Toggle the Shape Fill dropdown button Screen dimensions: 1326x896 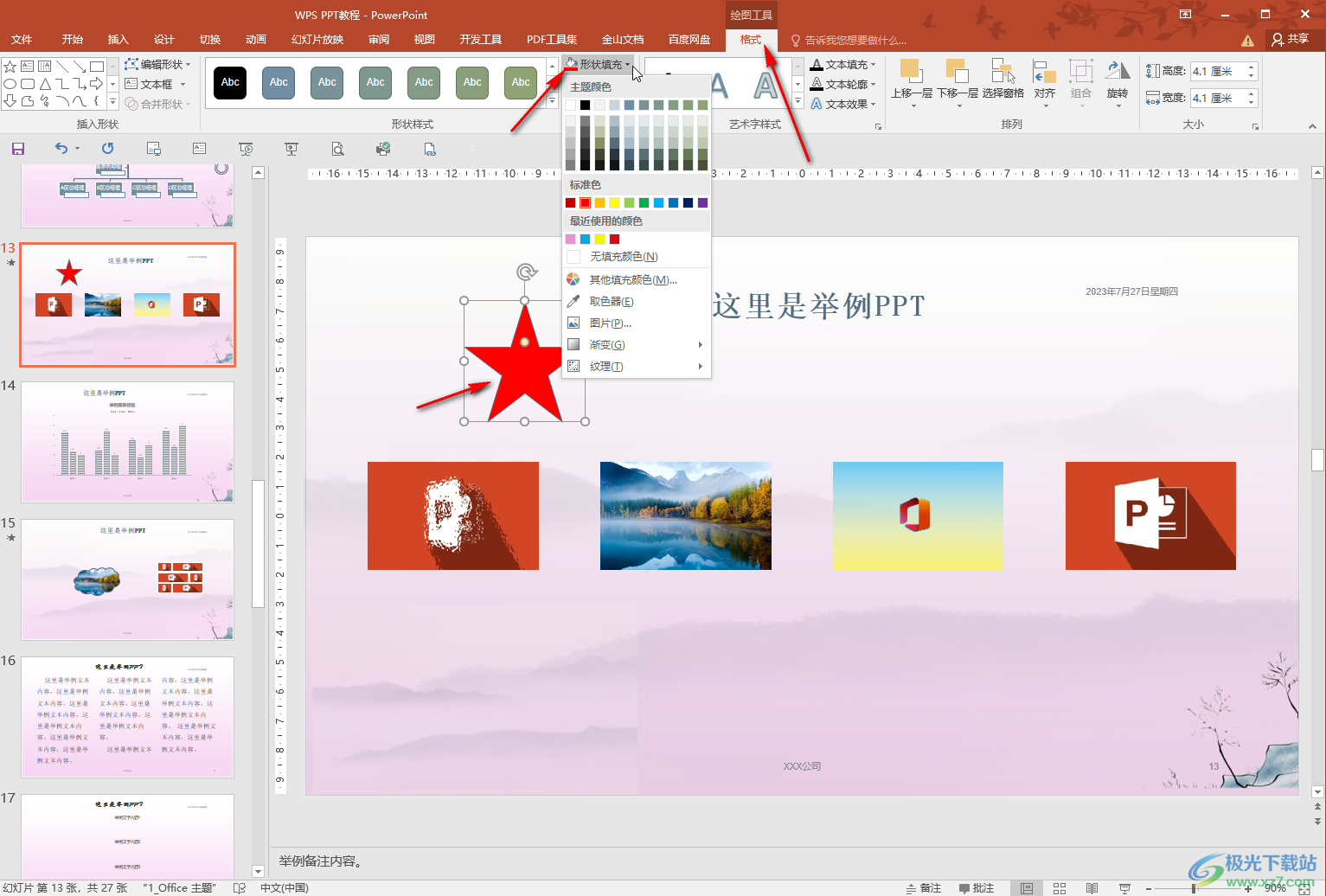click(598, 64)
